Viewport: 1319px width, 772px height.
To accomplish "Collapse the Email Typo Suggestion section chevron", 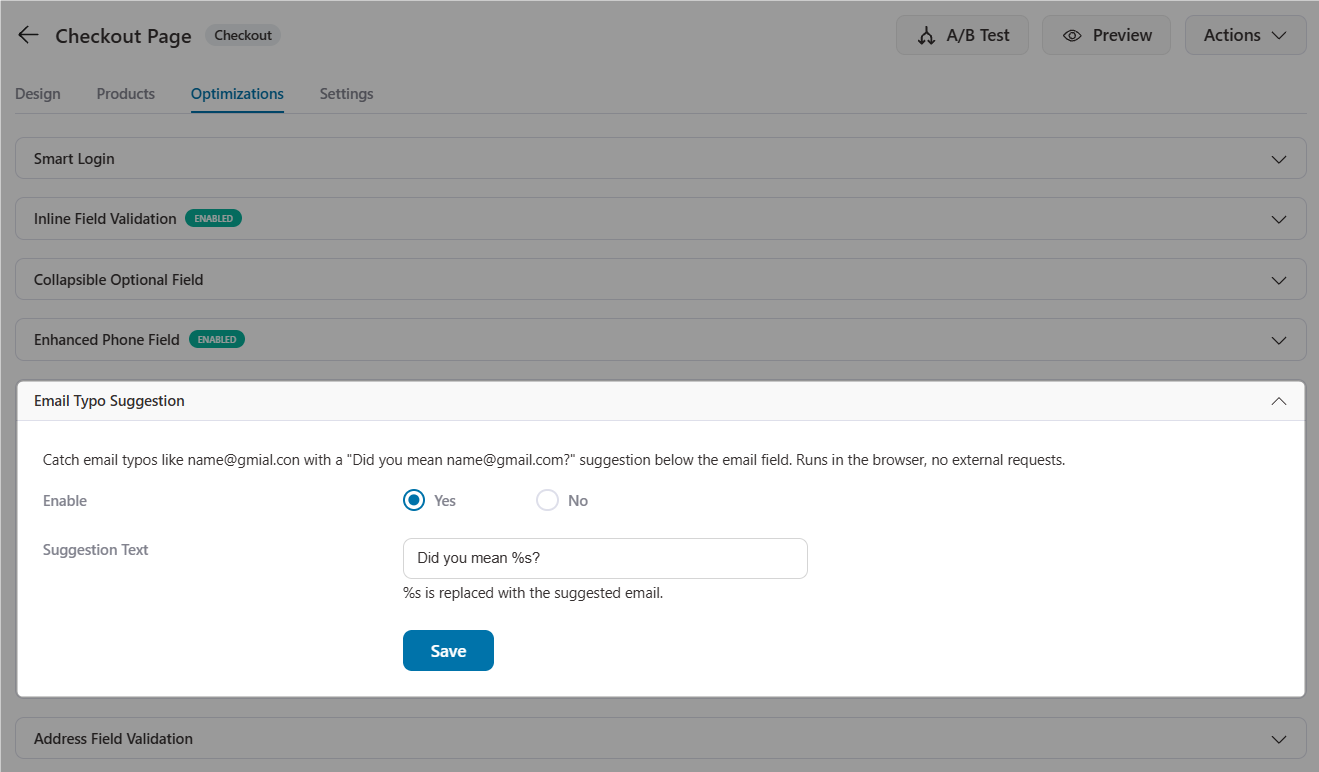I will tap(1278, 401).
